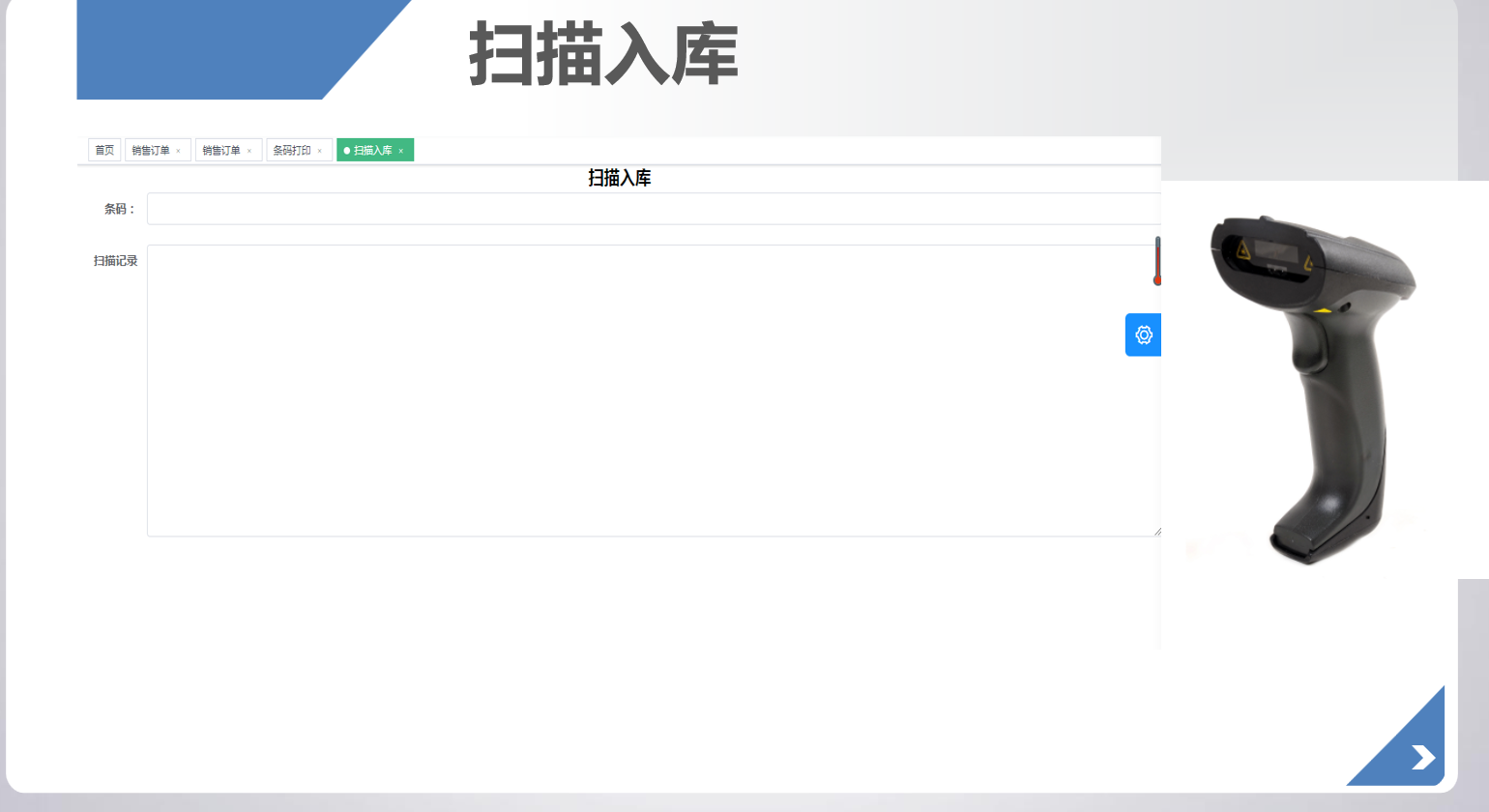1489x812 pixels.
Task: Click the 扫描记录 label
Action: click(x=115, y=261)
